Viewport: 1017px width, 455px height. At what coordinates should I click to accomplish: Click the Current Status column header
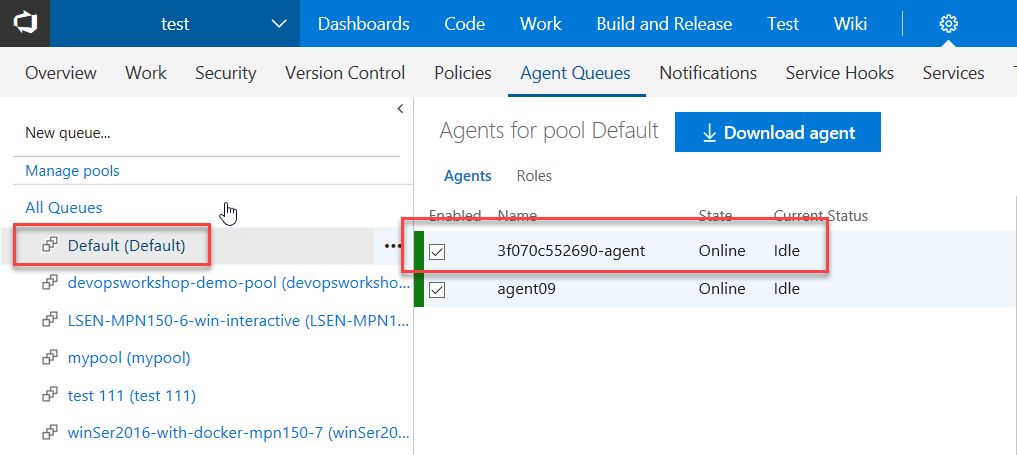click(x=820, y=216)
